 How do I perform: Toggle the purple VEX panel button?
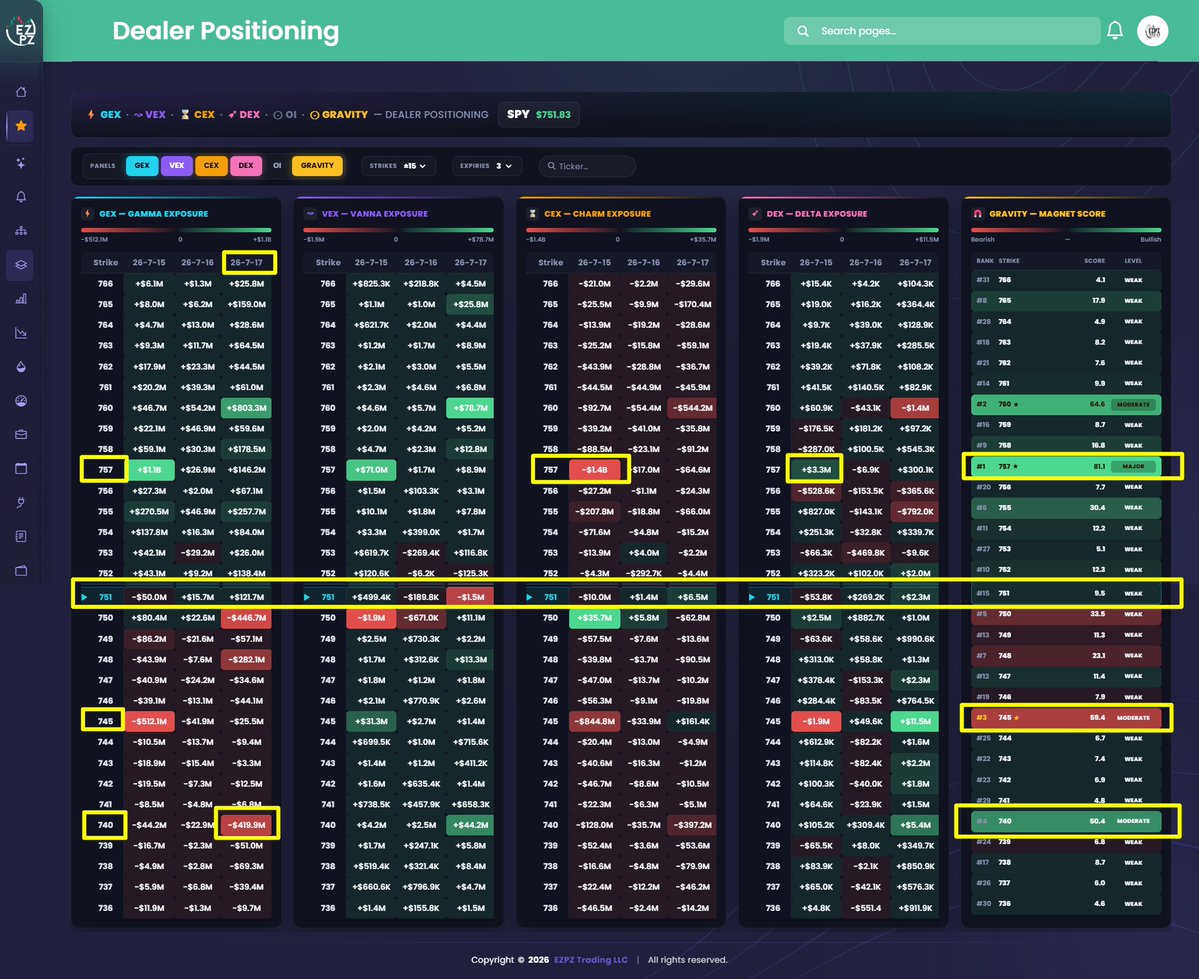point(177,165)
